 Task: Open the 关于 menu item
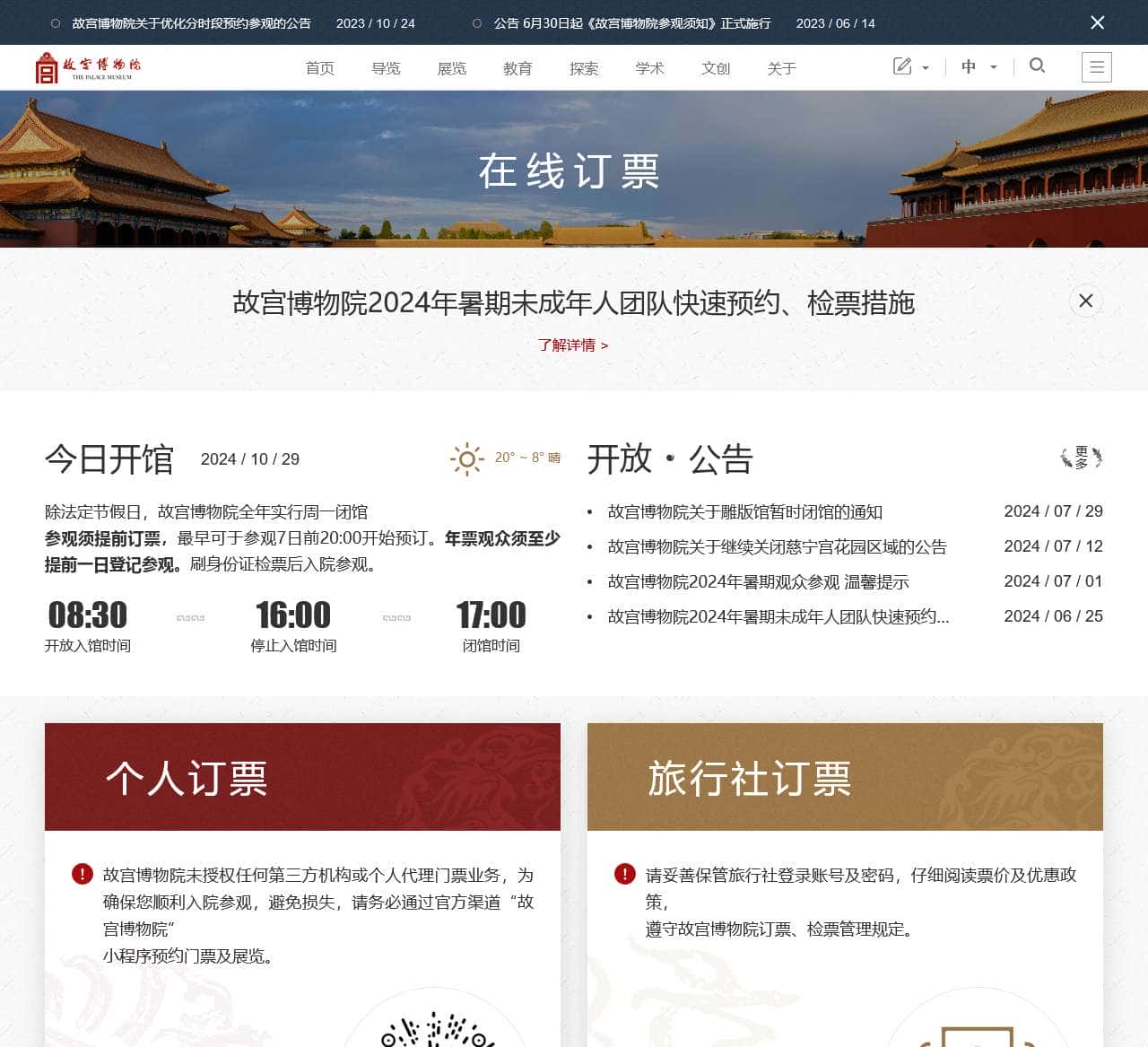[x=781, y=68]
